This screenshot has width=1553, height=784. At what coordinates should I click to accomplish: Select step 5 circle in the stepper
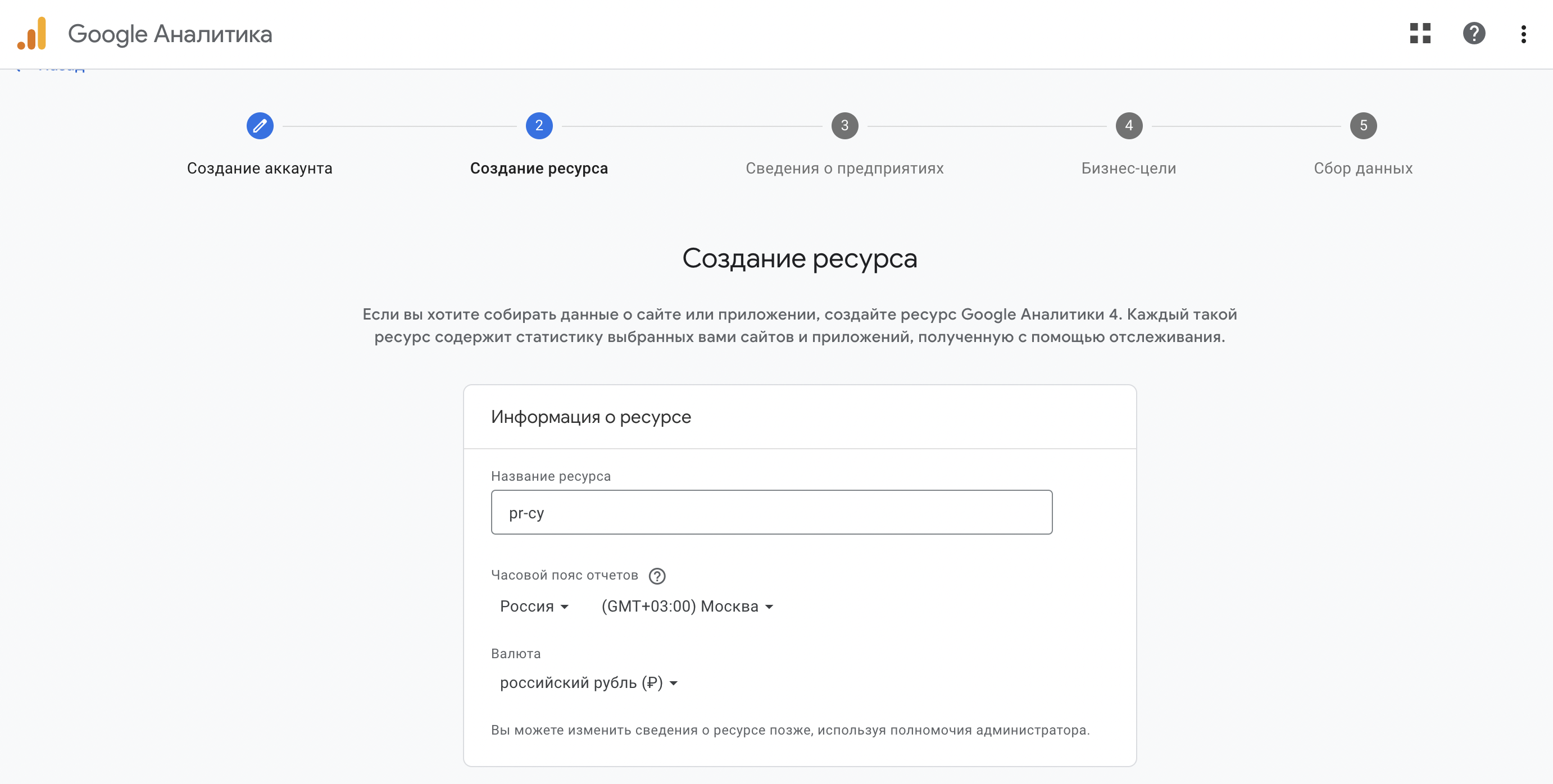point(1363,126)
